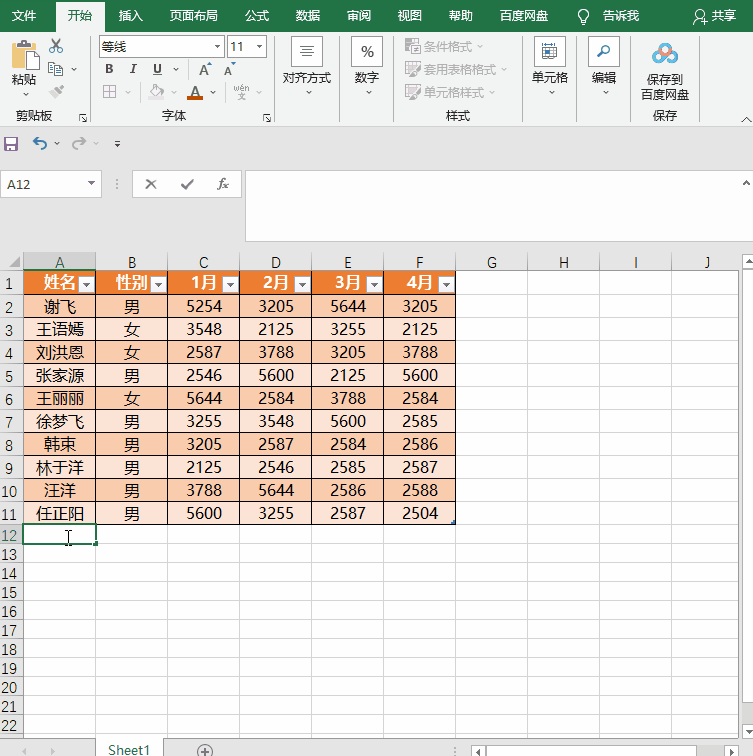Toggle Underline formatting

click(157, 69)
